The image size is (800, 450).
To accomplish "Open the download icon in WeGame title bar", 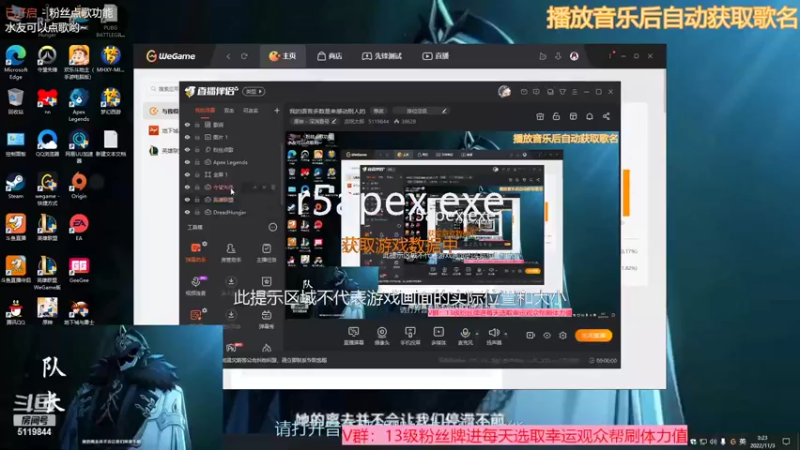I will pos(558,56).
